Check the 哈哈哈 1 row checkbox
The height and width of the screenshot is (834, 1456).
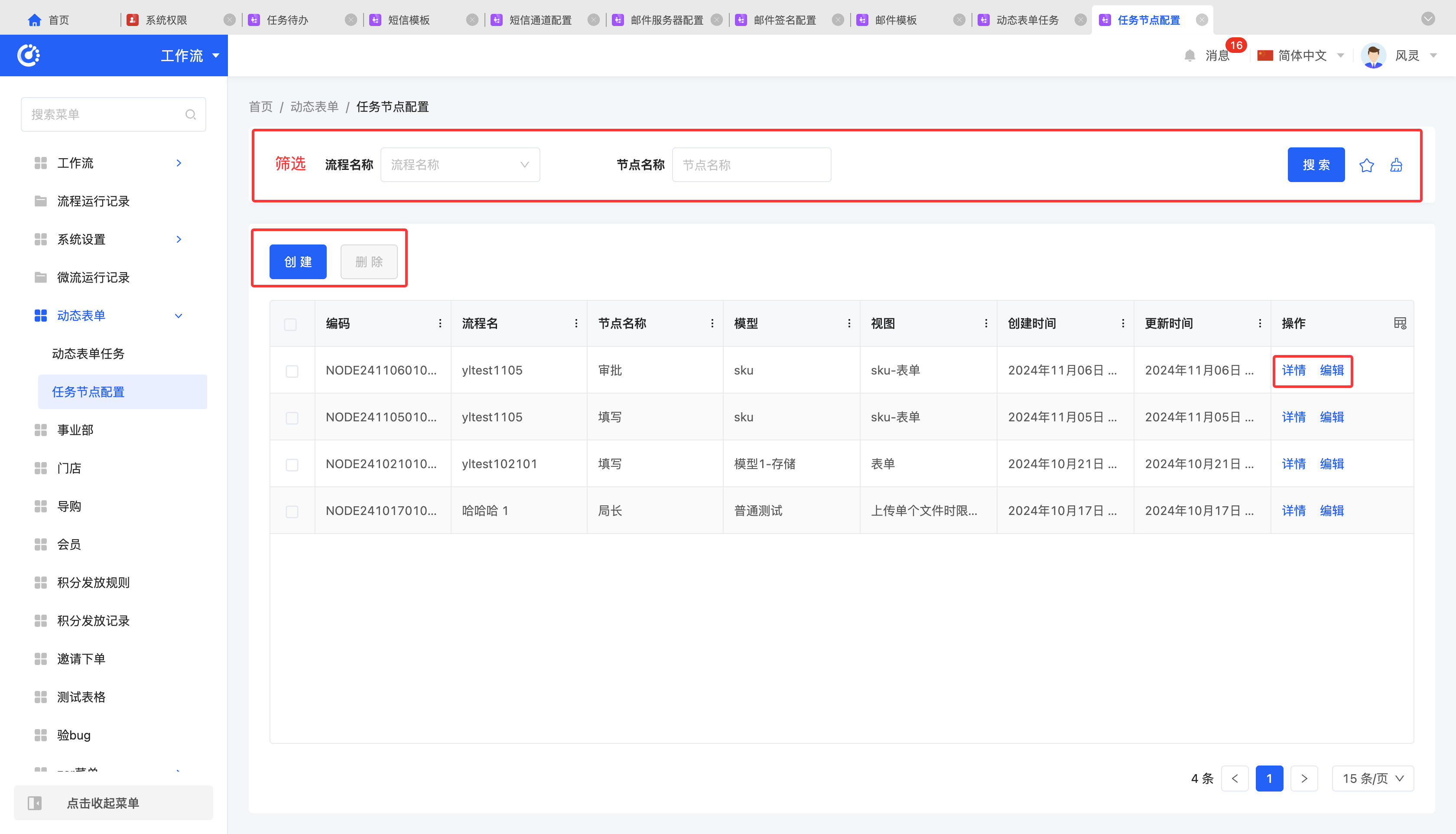coord(292,511)
